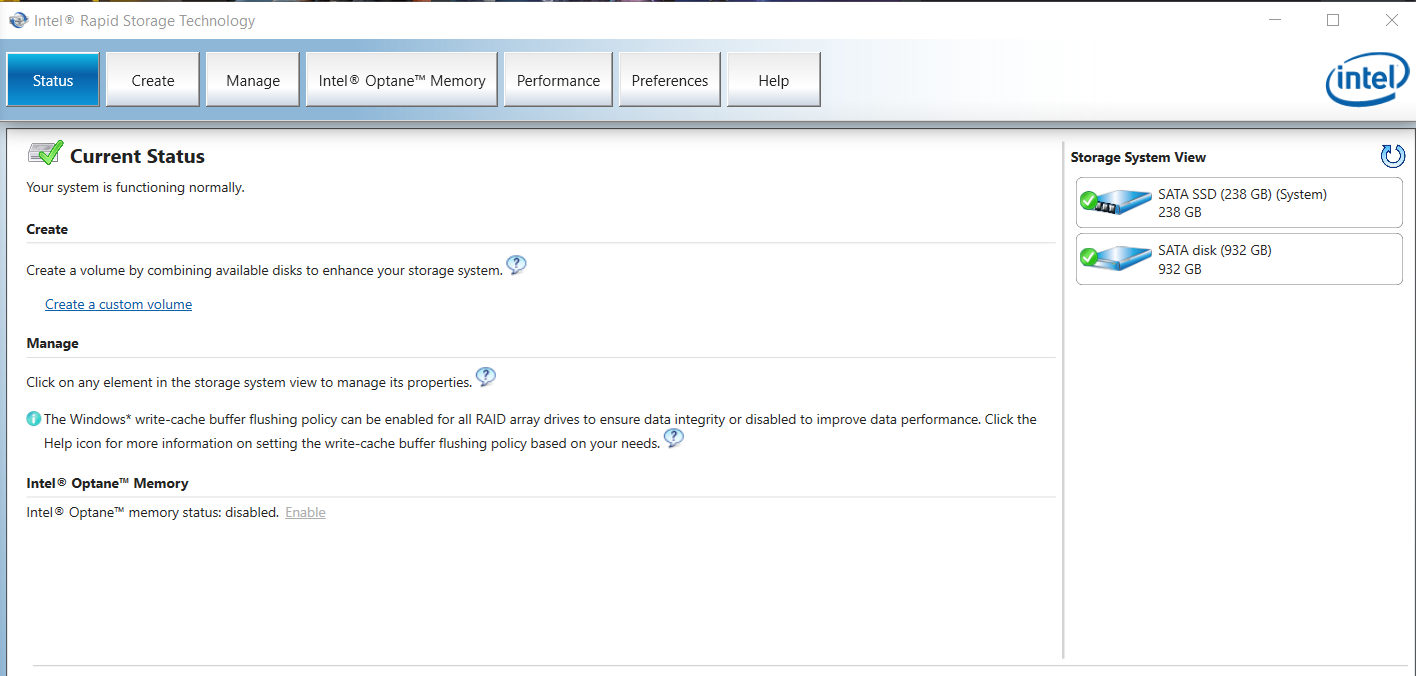
Task: Go to Intel Optane Memory tab
Action: coord(402,80)
